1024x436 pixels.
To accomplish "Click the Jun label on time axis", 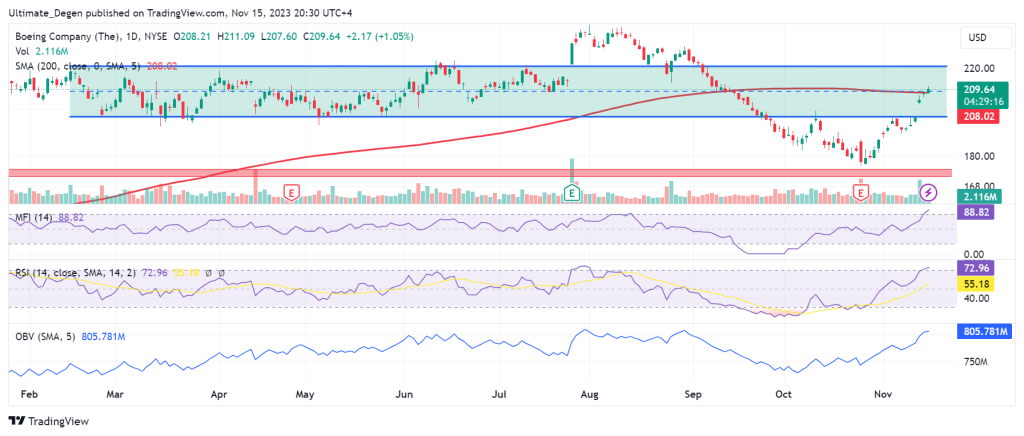I will coord(405,395).
